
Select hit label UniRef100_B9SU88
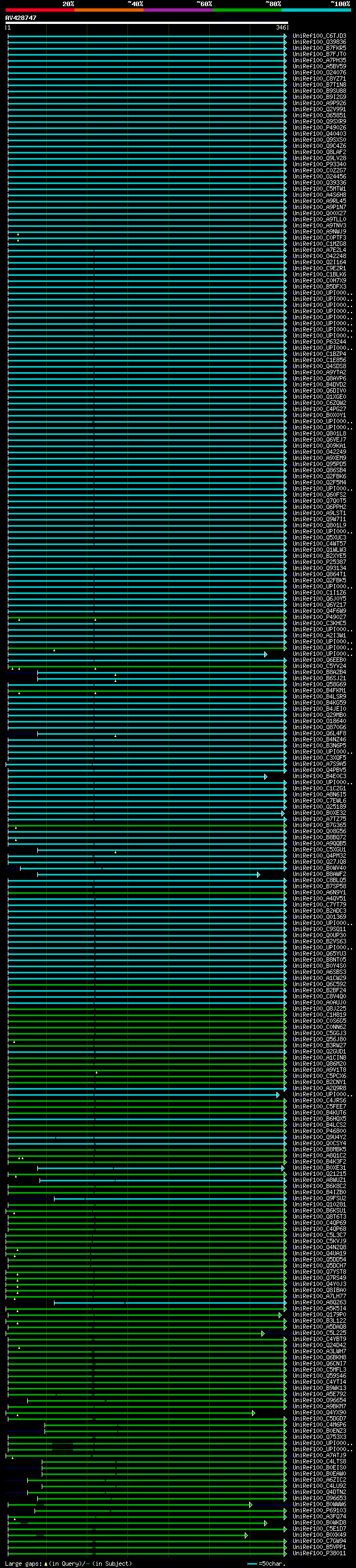coord(319,91)
